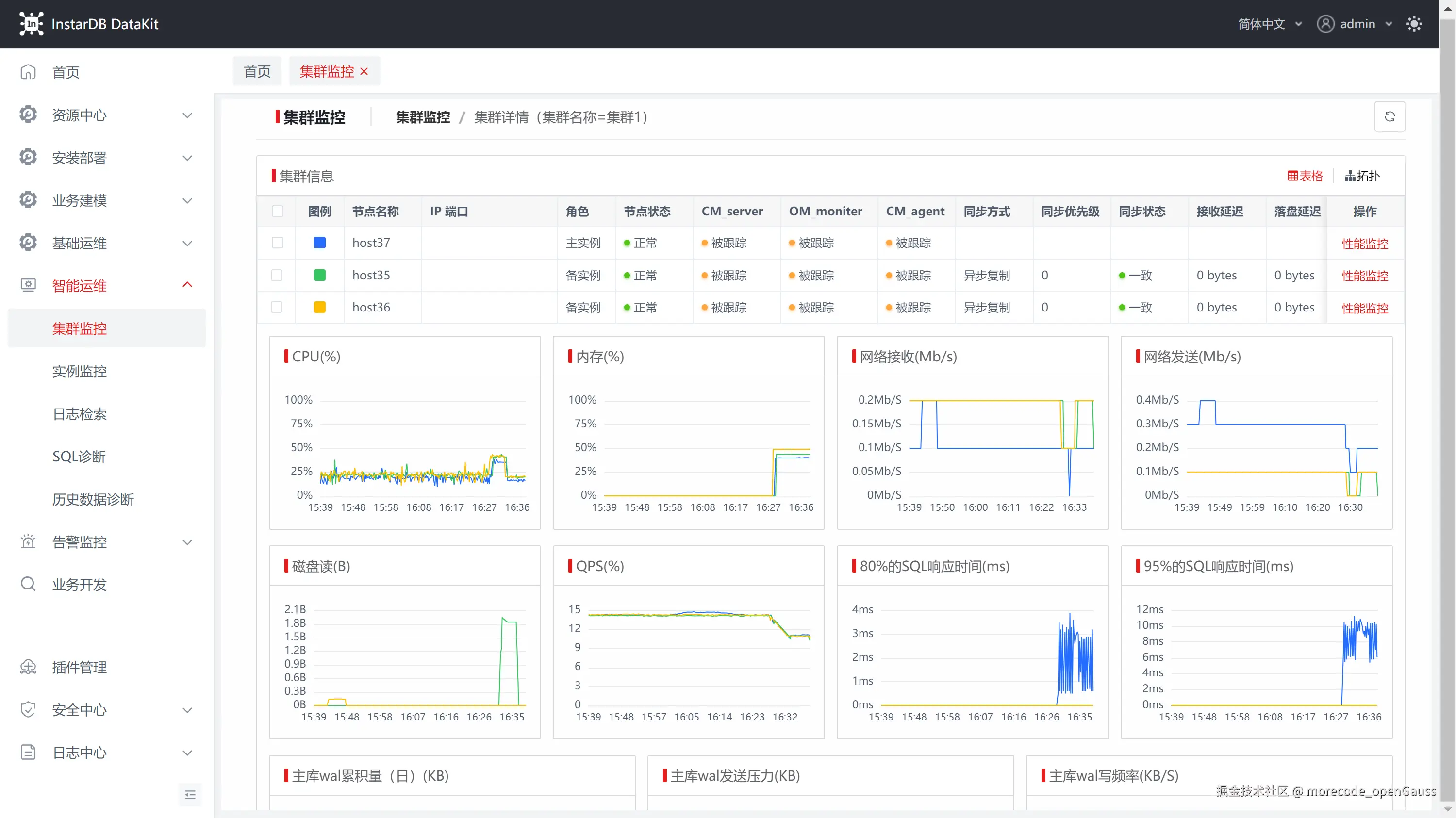This screenshot has width=1456, height=818.
Task: Toggle the select-all header checkbox
Action: coord(277,211)
